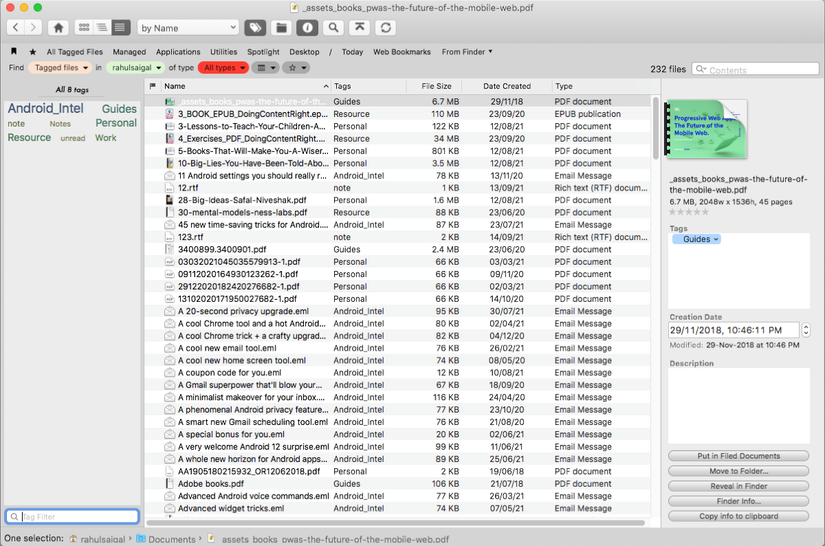Screen dimensions: 825x546
Task: Switch to detailed list view
Action: pos(120,27)
